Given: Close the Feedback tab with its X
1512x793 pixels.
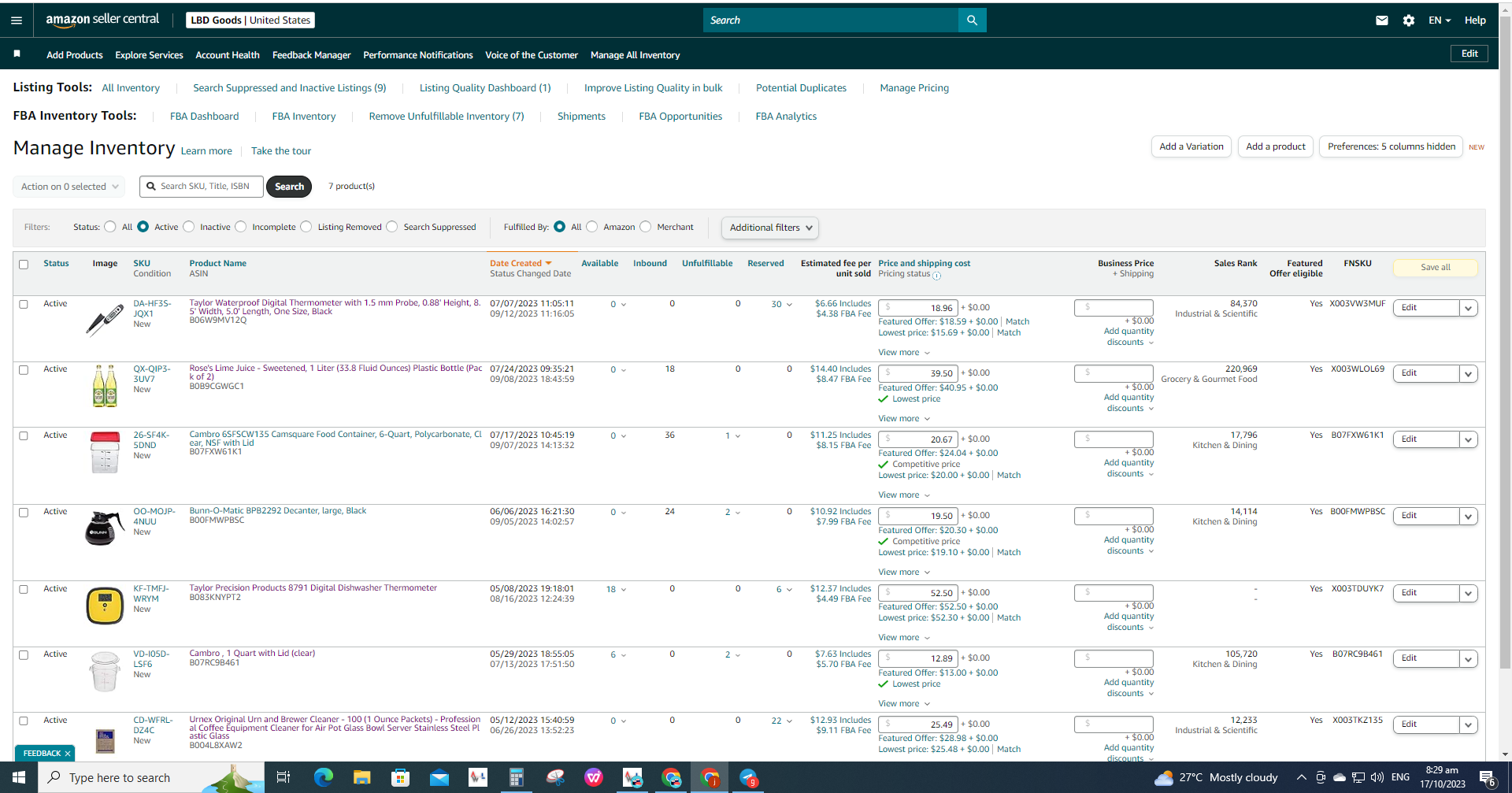Looking at the screenshot, I should point(68,754).
